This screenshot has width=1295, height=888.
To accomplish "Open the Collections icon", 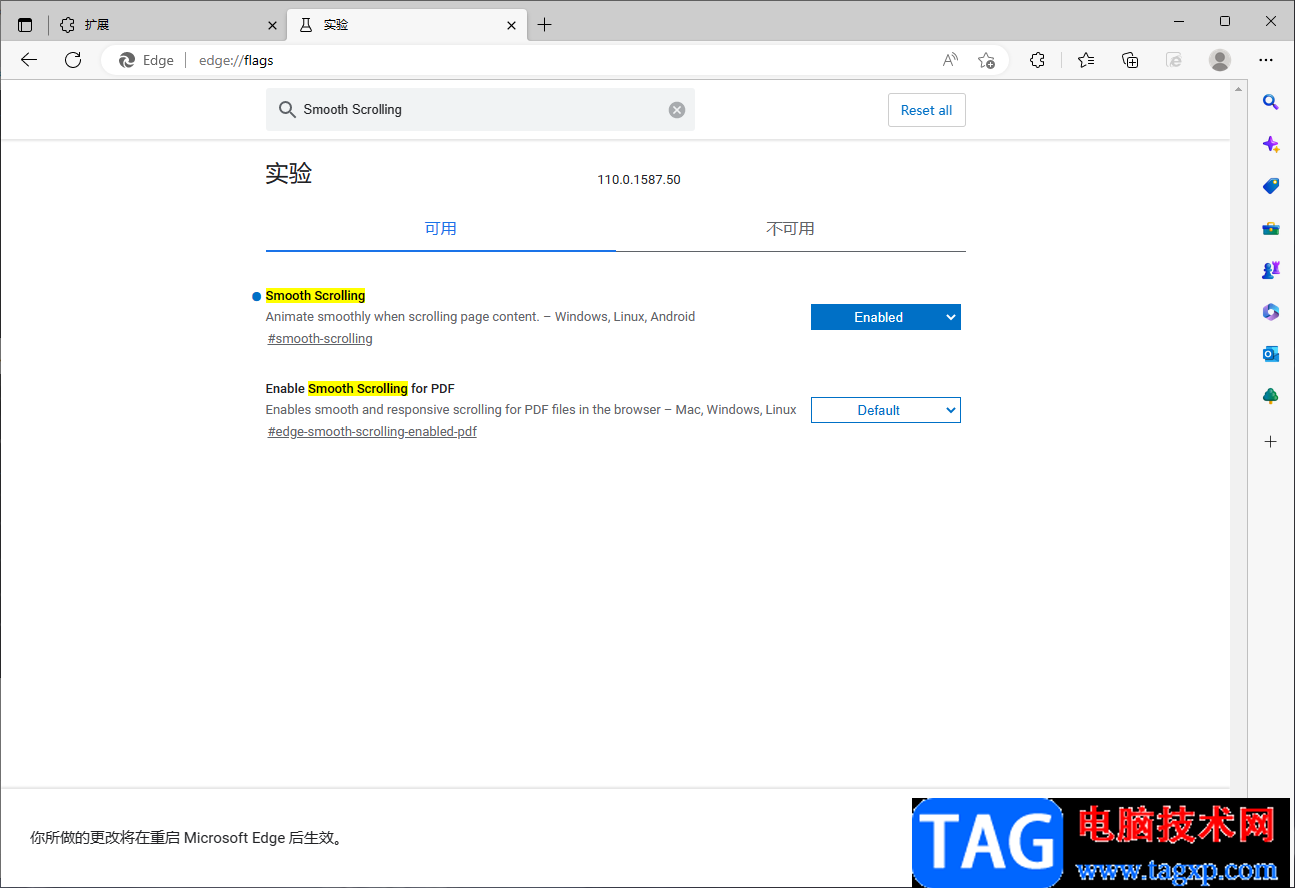I will [1130, 60].
